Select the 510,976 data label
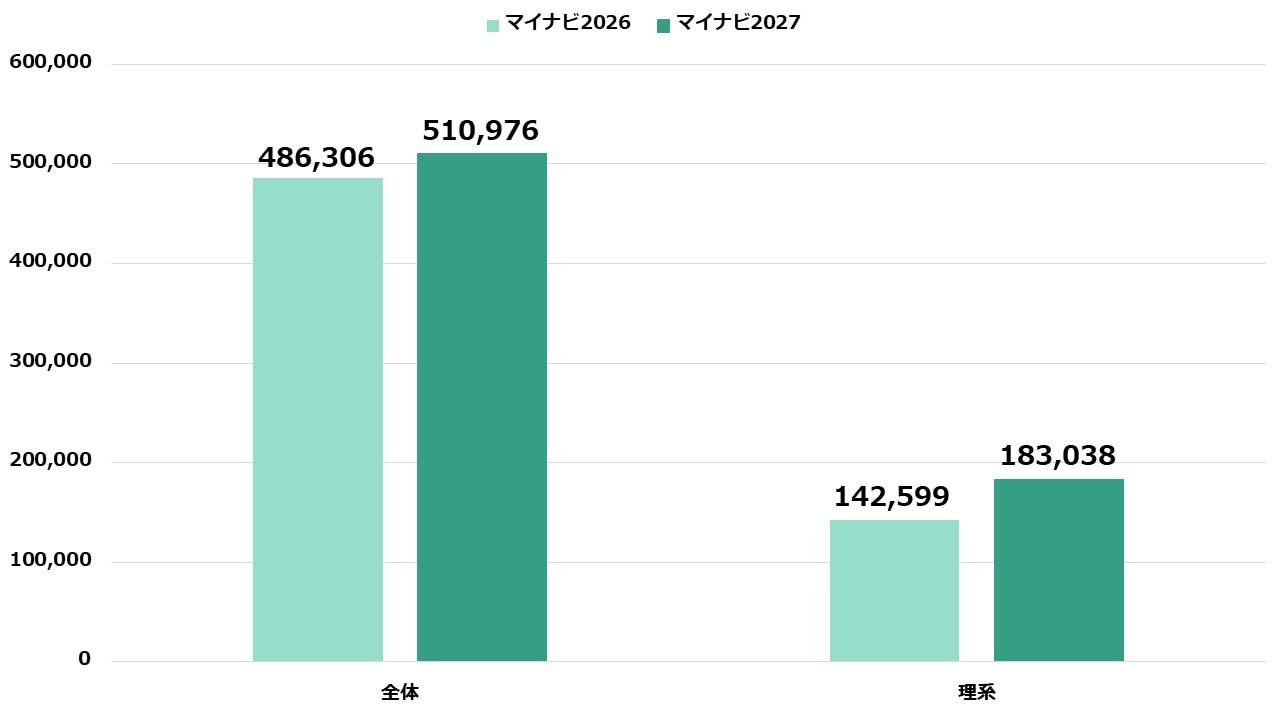The image size is (1280, 720). click(x=480, y=131)
